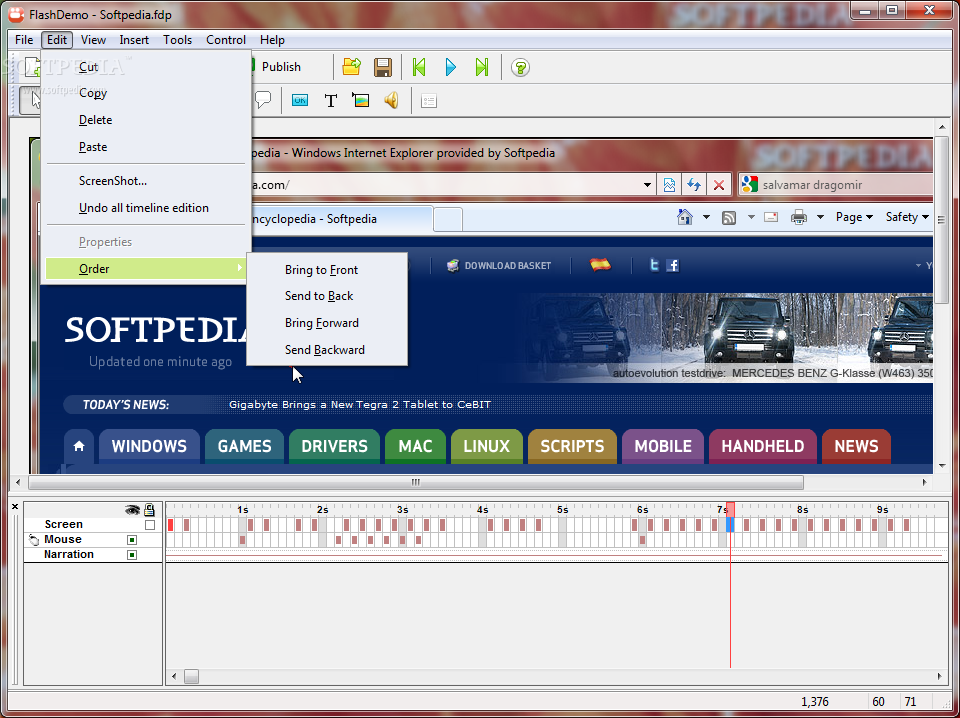Click the LINUX category tab
The width and height of the screenshot is (960, 718).
tap(487, 446)
